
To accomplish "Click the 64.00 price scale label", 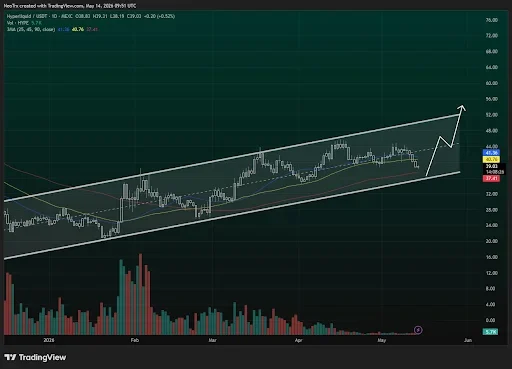I will [492, 67].
